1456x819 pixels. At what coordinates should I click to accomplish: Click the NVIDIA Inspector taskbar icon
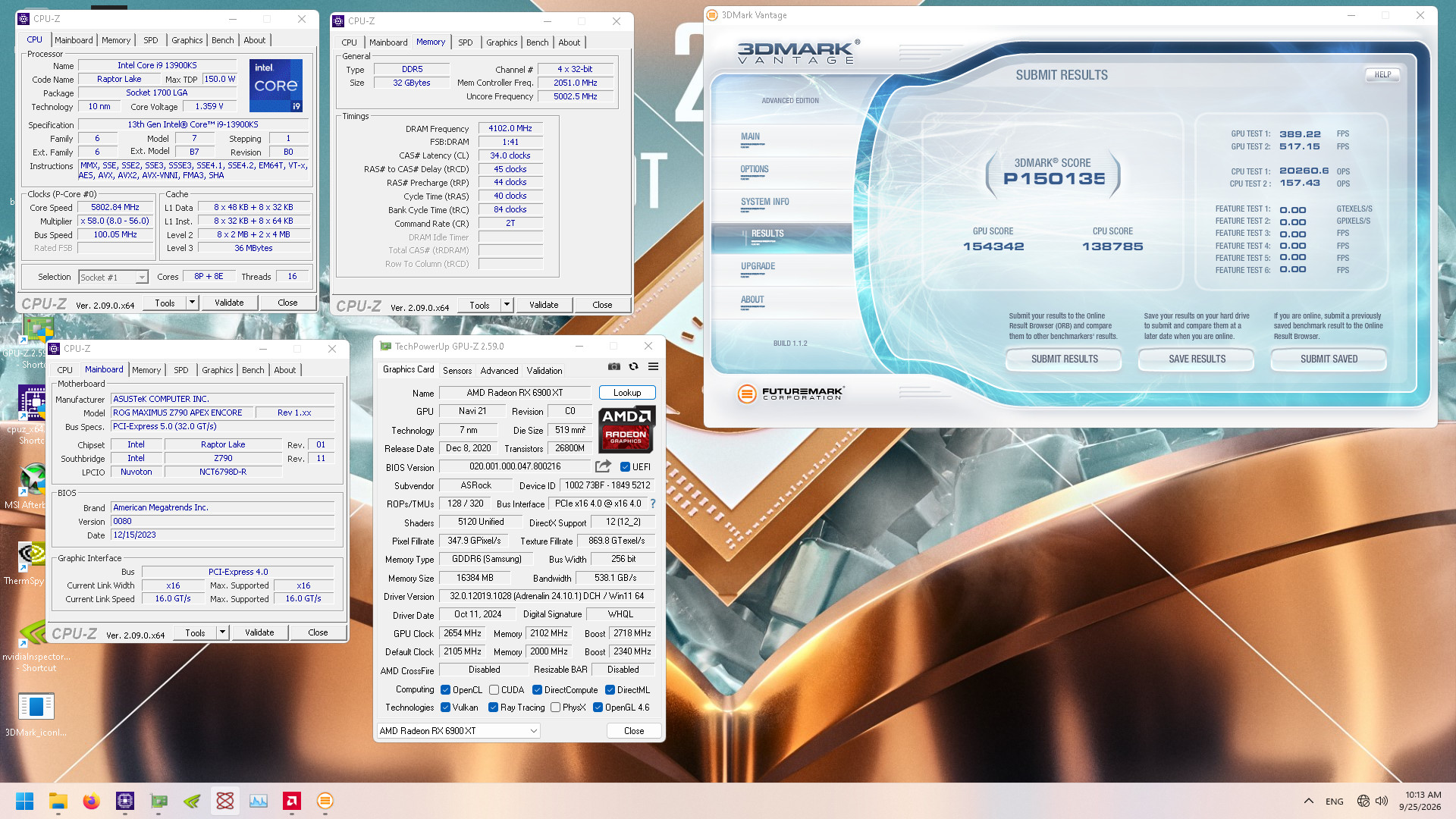(x=192, y=801)
